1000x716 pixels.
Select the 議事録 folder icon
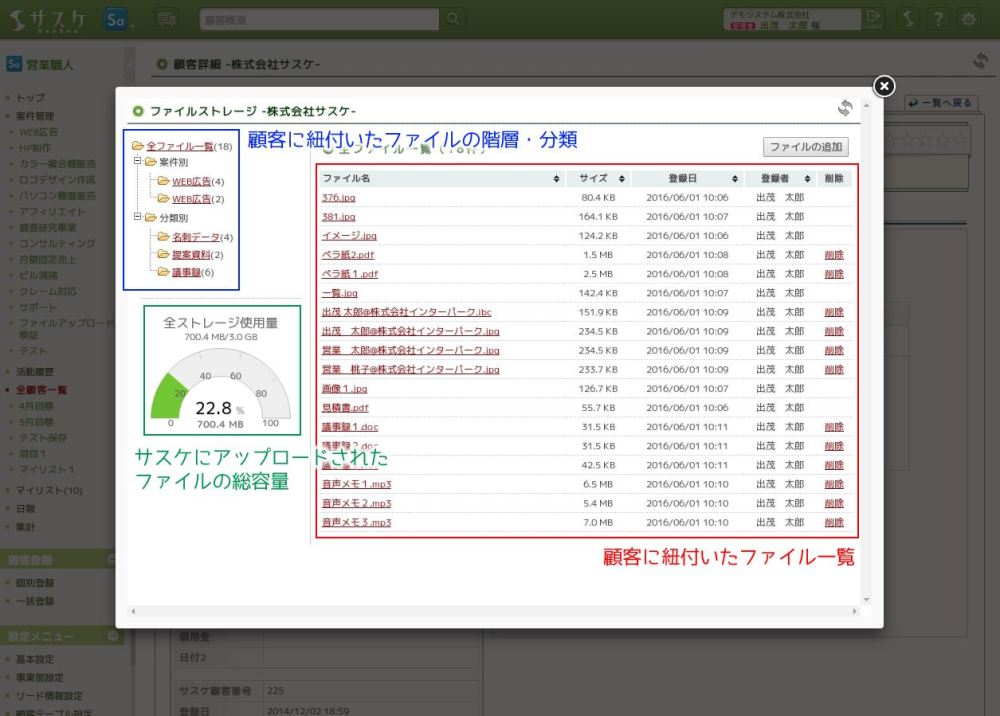(162, 272)
